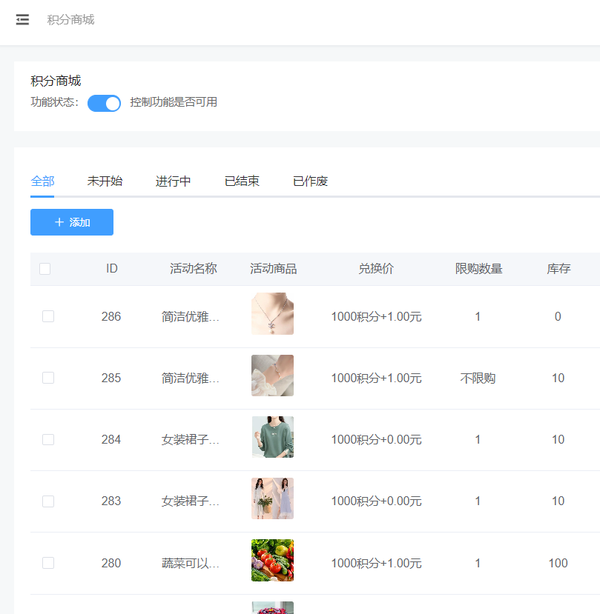Open the 已结束 tab

coord(242,181)
